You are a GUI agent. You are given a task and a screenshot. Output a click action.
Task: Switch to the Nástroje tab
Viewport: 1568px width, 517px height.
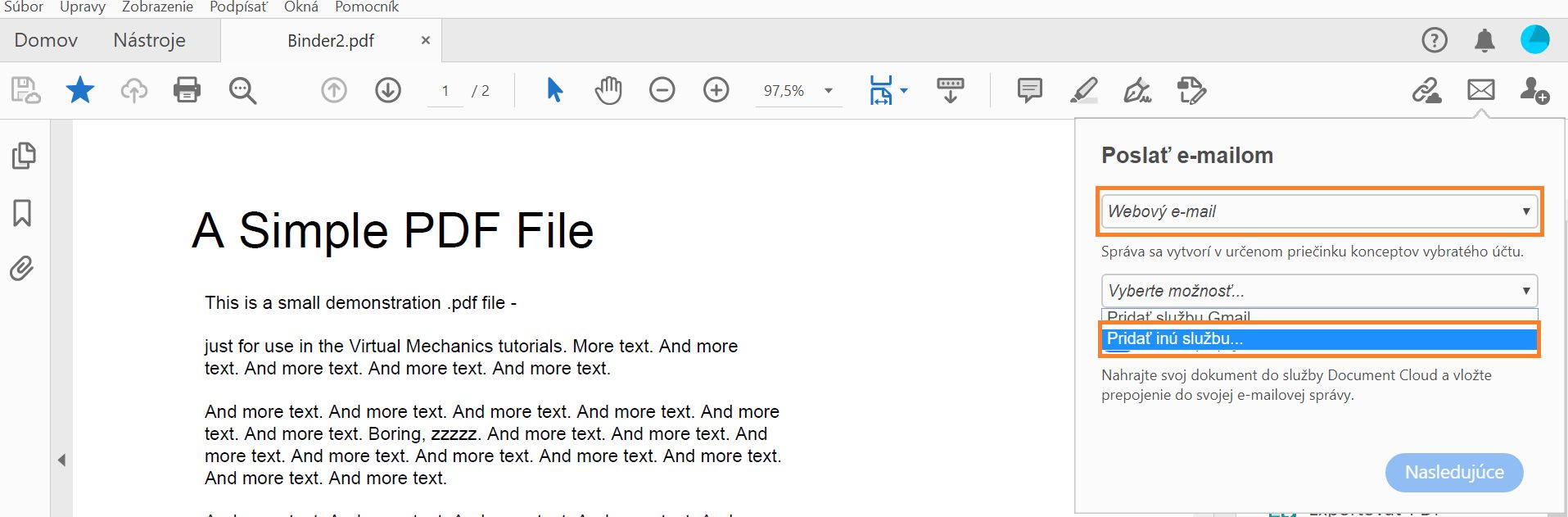tap(149, 40)
